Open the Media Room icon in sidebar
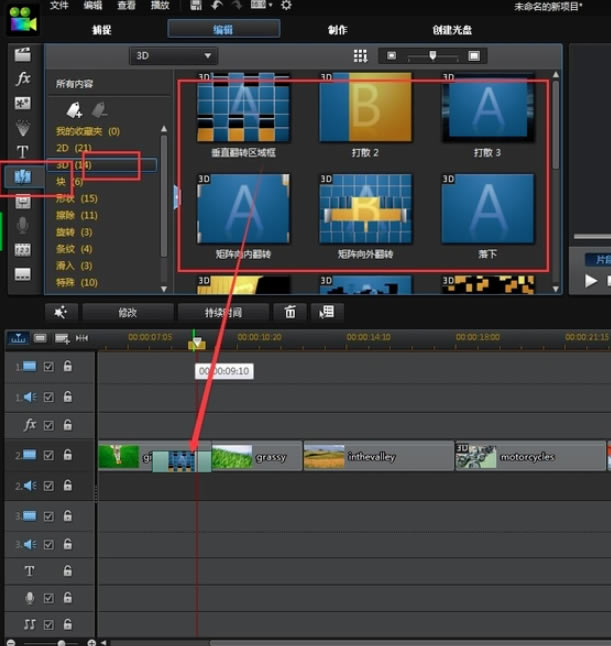The image size is (611, 646). click(x=23, y=54)
